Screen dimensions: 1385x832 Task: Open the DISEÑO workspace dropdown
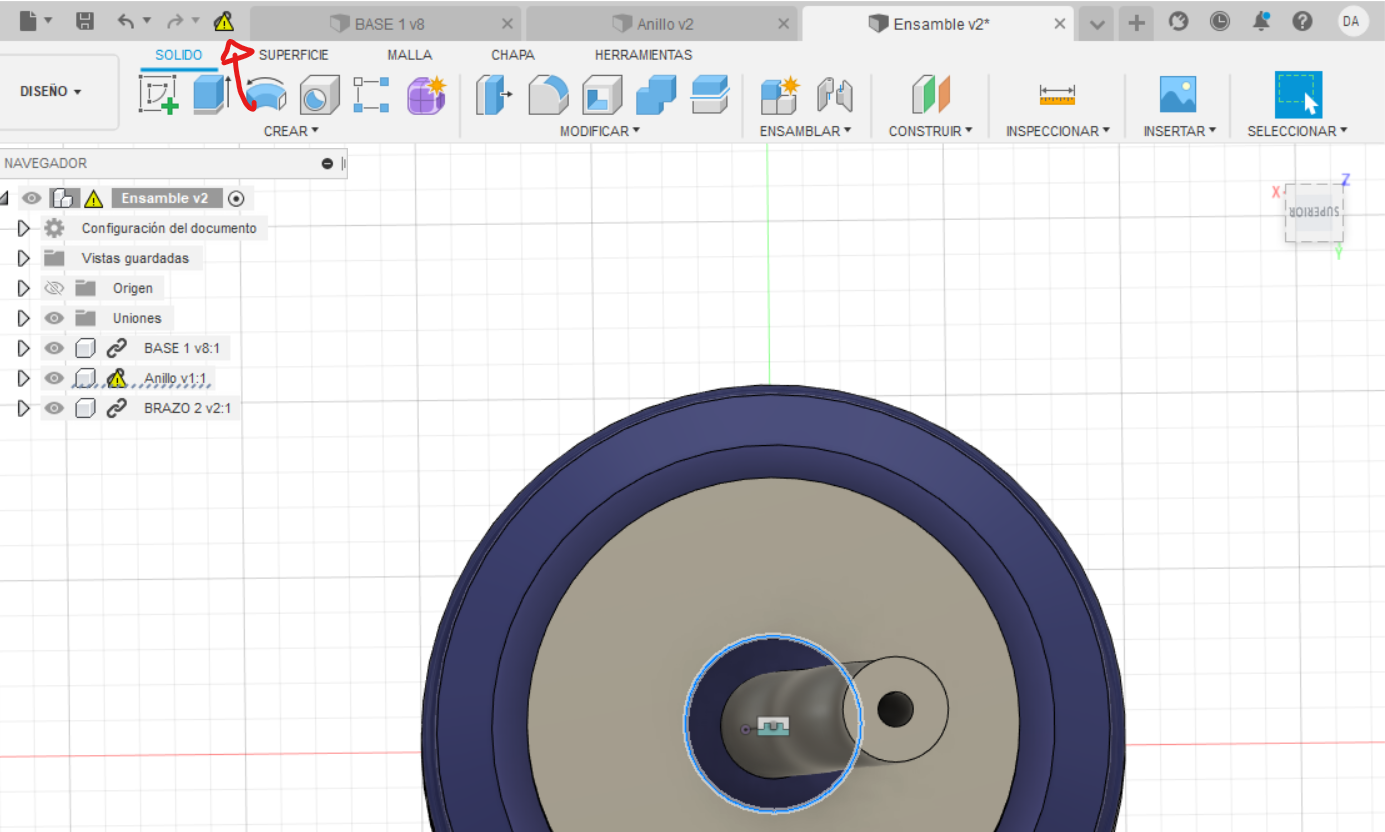pos(51,91)
